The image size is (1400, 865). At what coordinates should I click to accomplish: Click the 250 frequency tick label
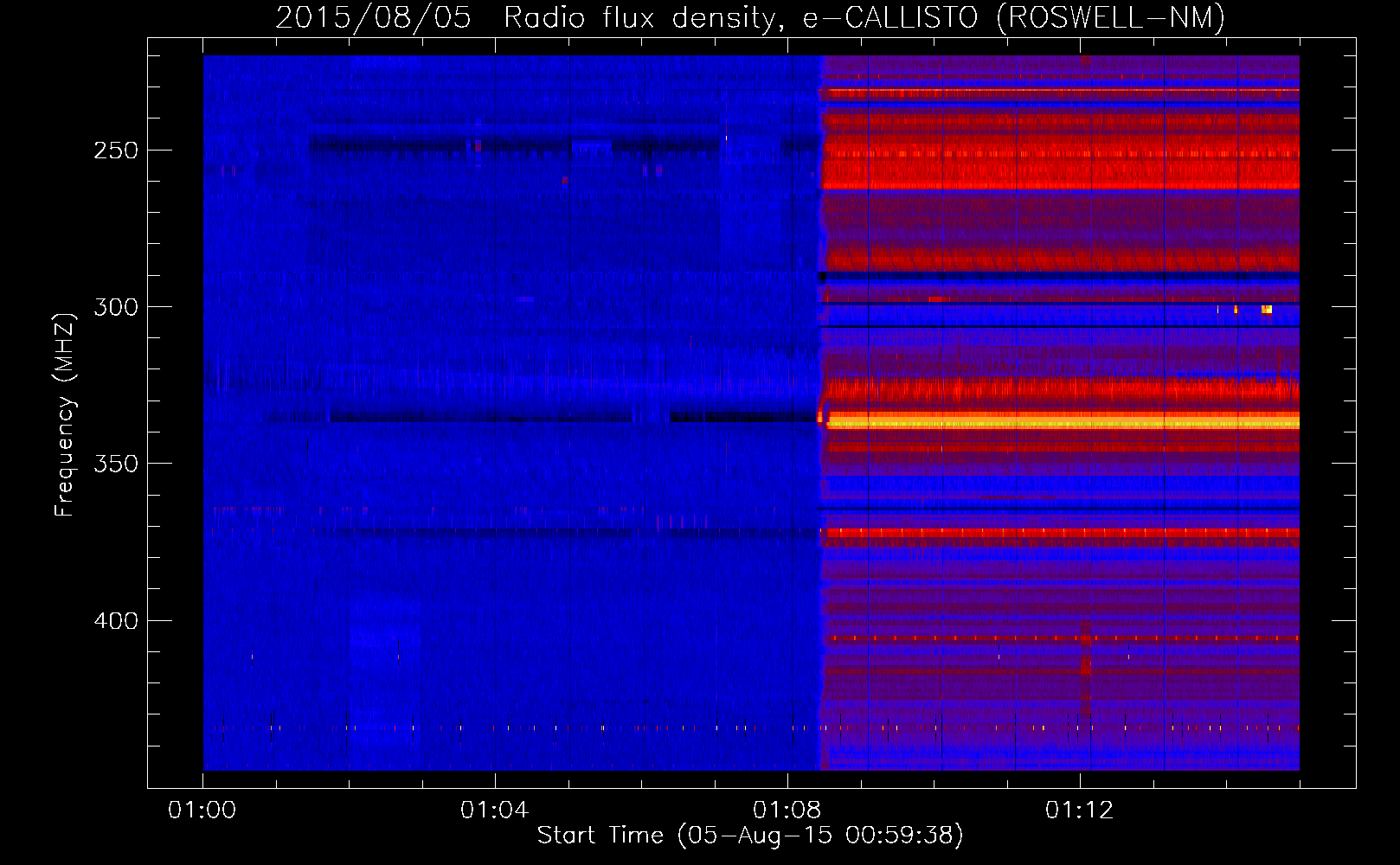(x=116, y=151)
